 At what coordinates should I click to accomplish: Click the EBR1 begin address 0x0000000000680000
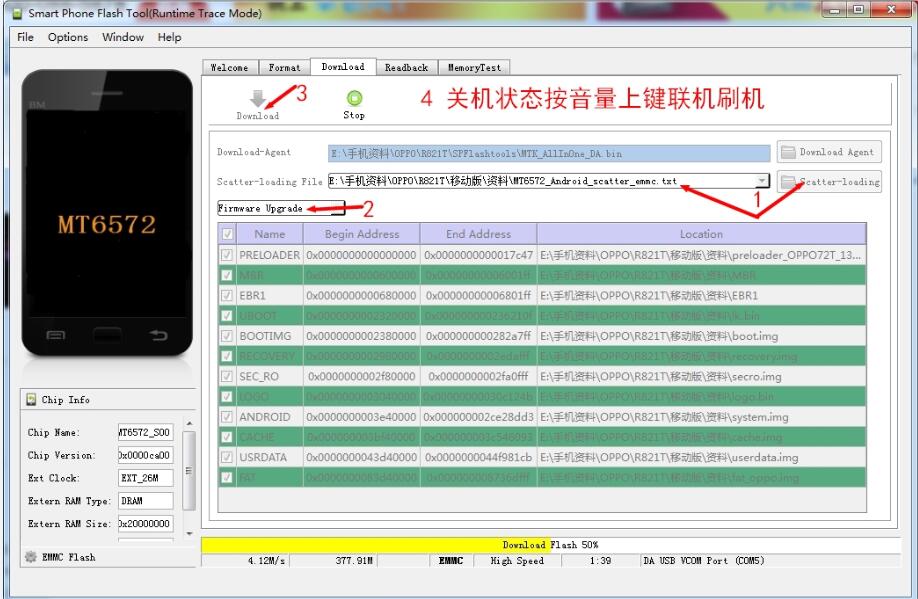[x=361, y=296]
